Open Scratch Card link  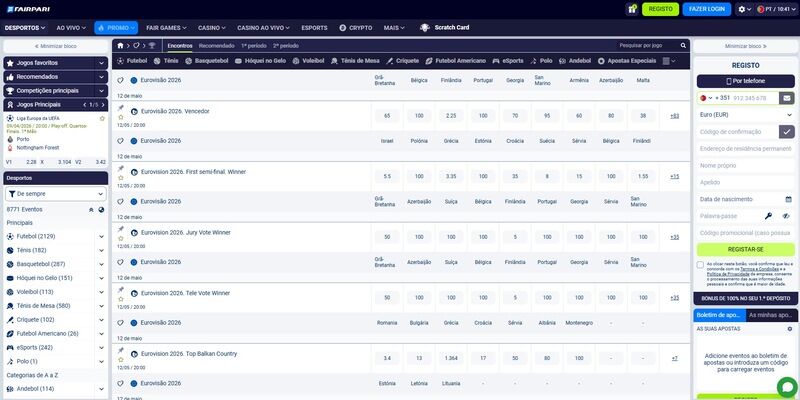tap(443, 28)
